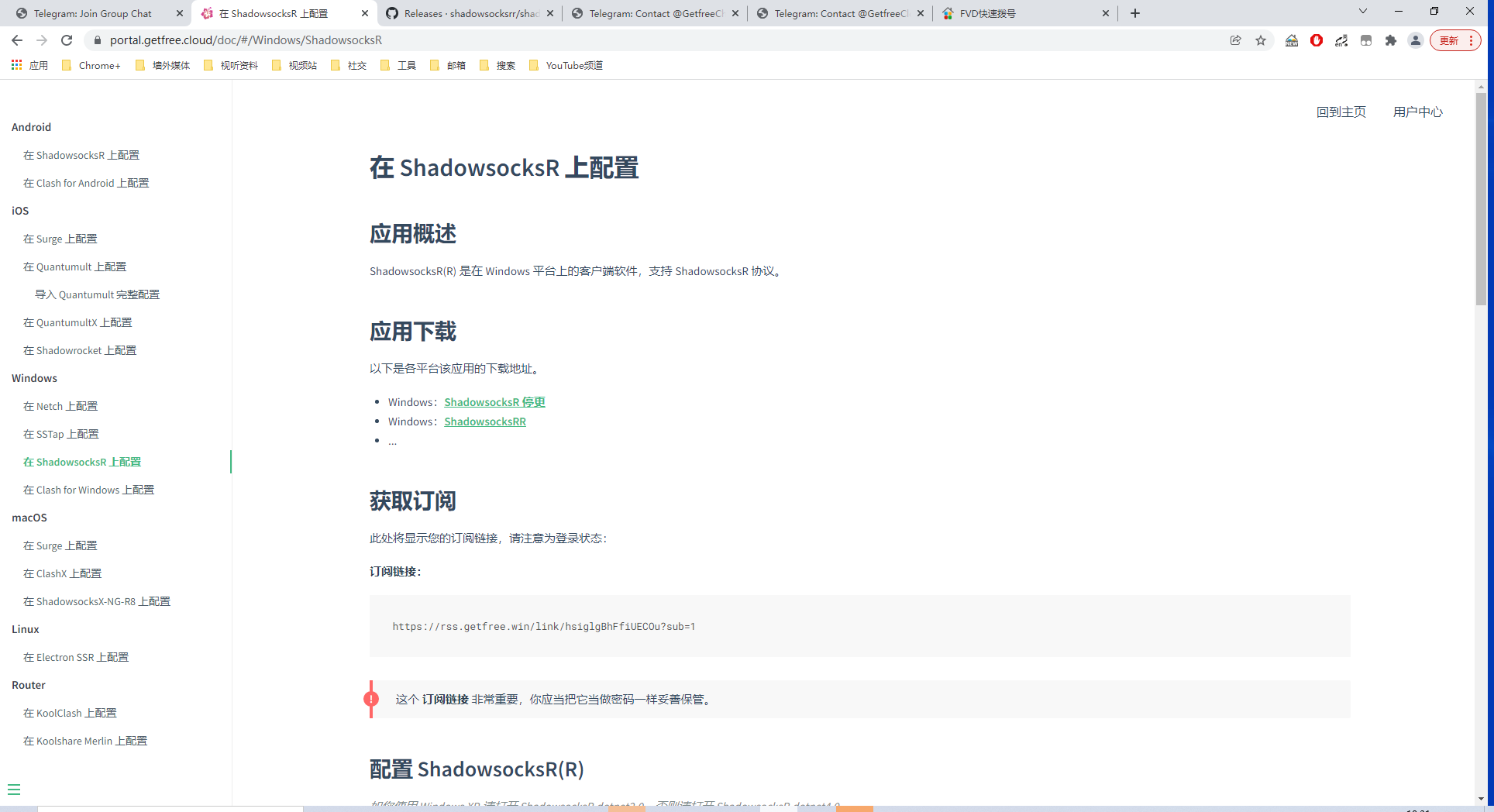Screen dimensions: 1494x812
Task: Open 在 Clash for Android 上配置
Action: (x=86, y=183)
